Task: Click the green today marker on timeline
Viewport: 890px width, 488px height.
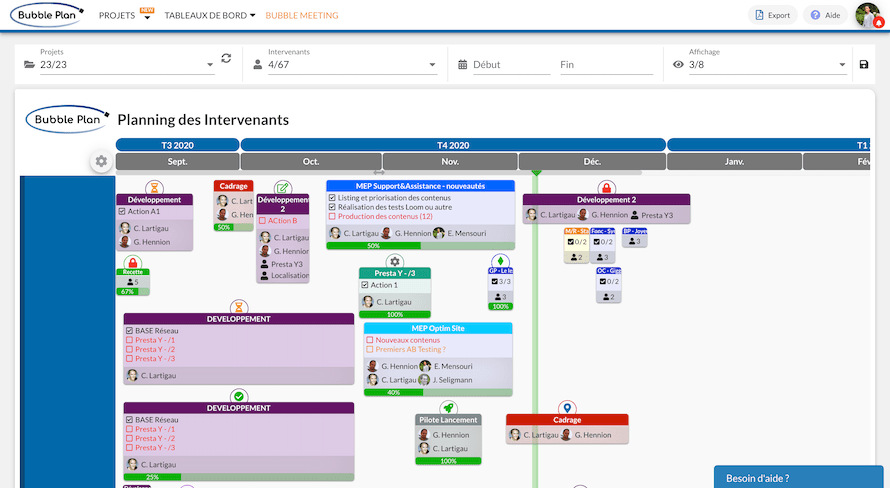Action: click(536, 172)
